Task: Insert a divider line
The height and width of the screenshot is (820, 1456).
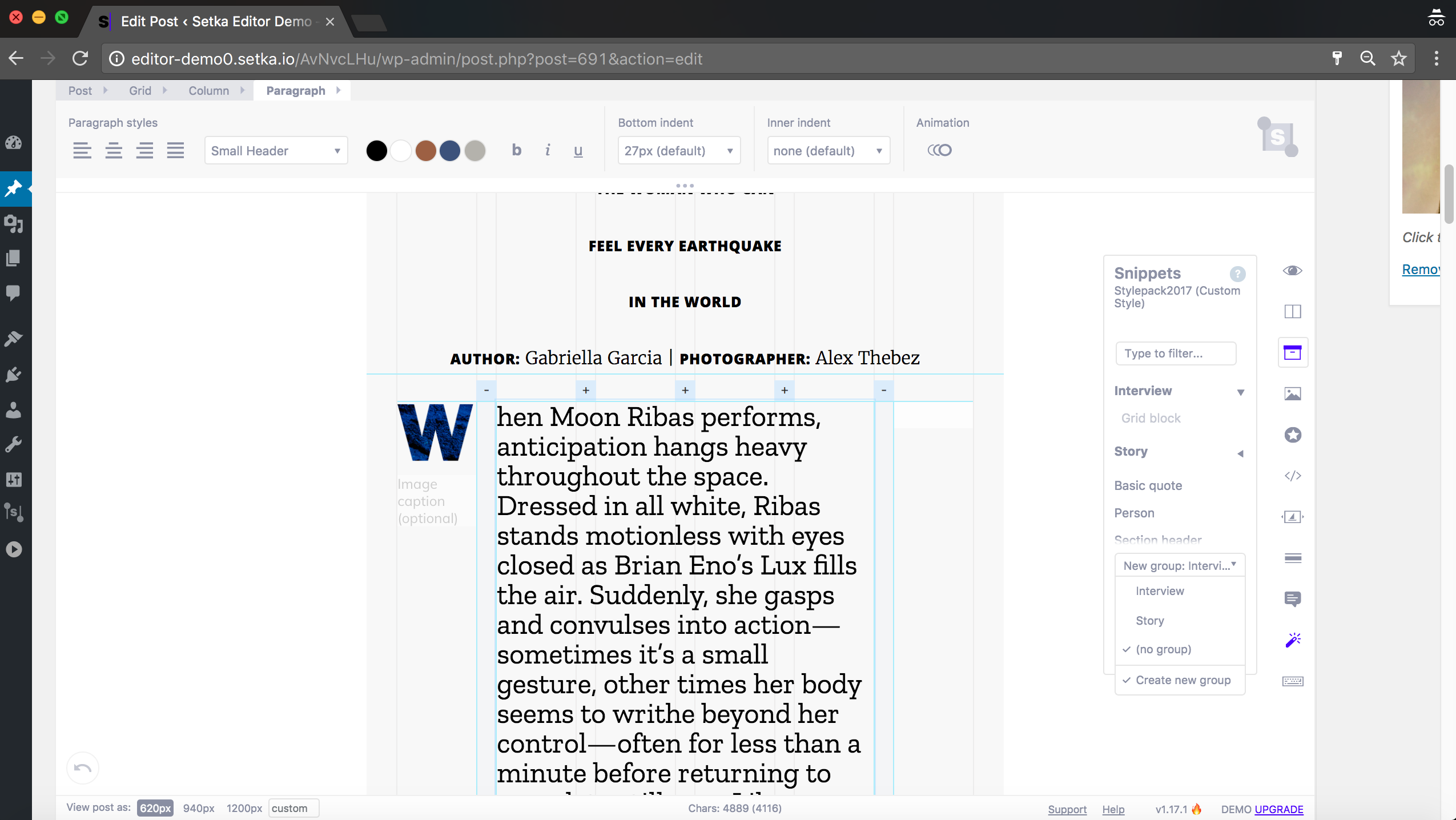Action: (1293, 558)
